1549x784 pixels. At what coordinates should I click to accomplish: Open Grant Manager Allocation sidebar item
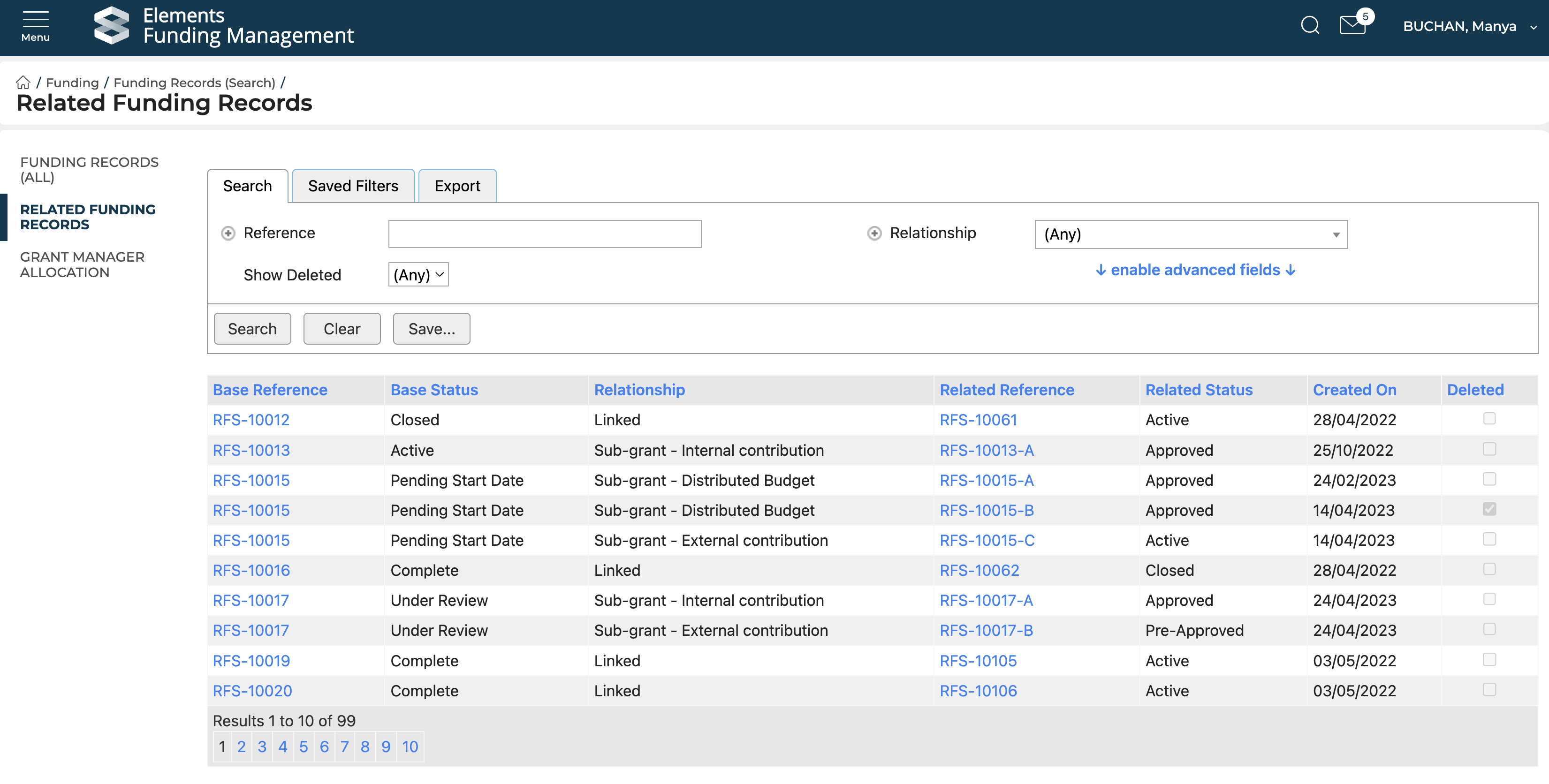click(83, 264)
